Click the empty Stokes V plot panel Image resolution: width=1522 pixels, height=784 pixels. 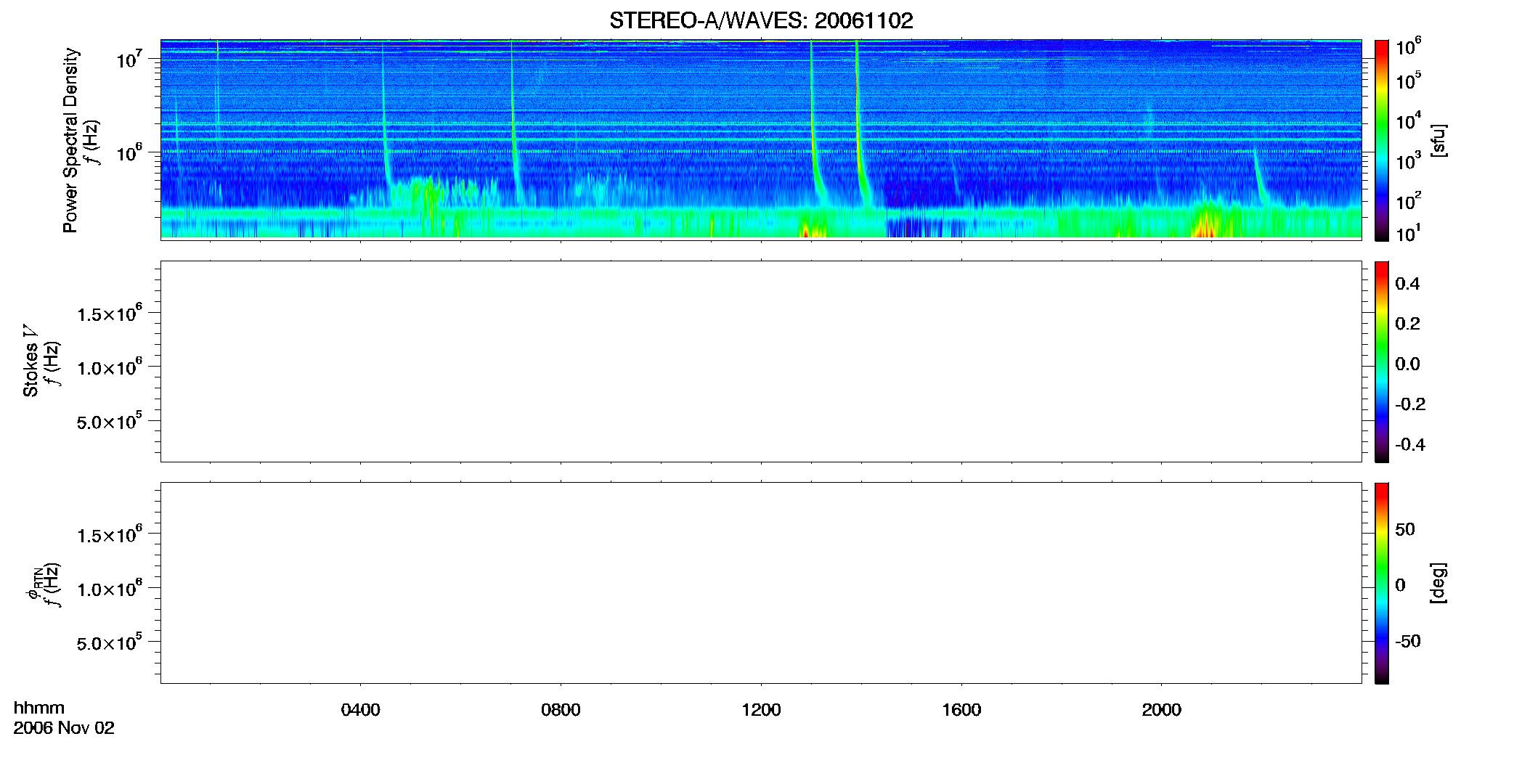pyautogui.click(x=761, y=362)
